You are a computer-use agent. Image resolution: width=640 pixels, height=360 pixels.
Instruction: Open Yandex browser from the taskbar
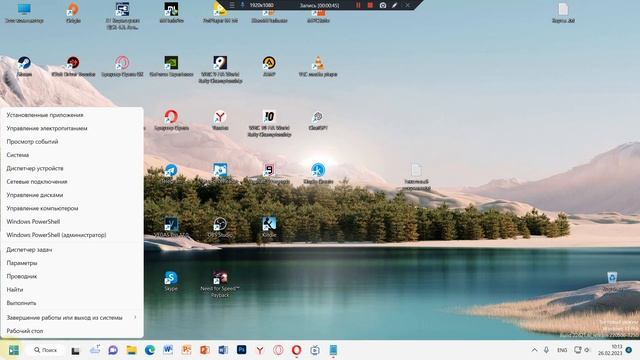coord(260,350)
